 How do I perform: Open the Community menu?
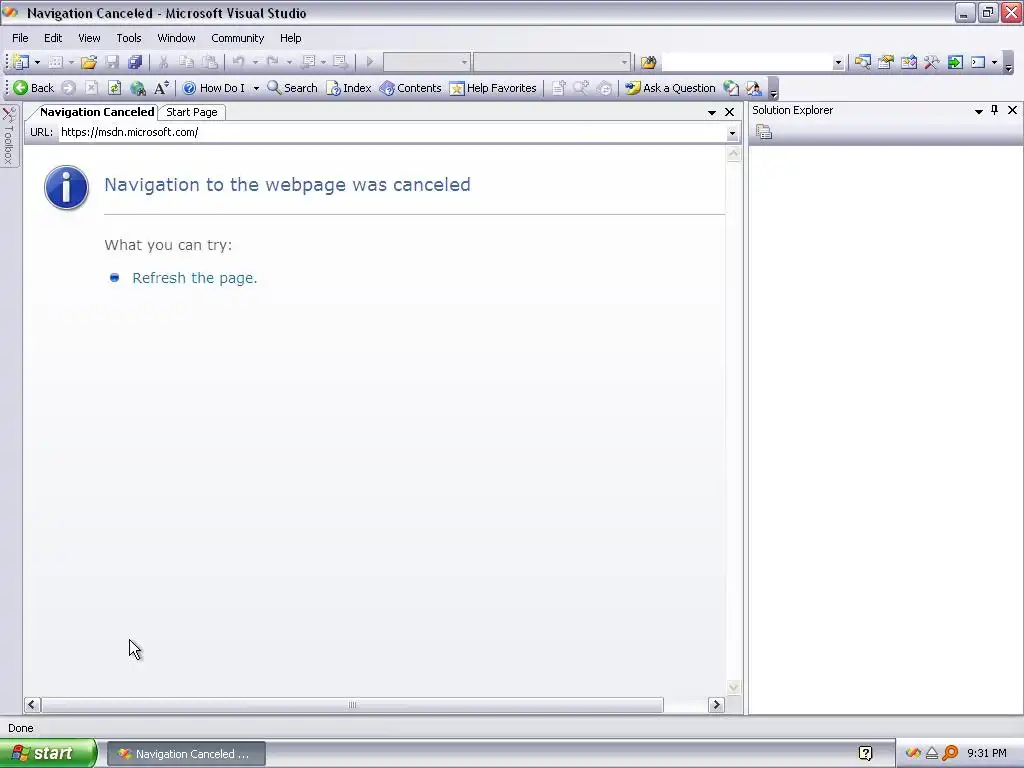[238, 38]
